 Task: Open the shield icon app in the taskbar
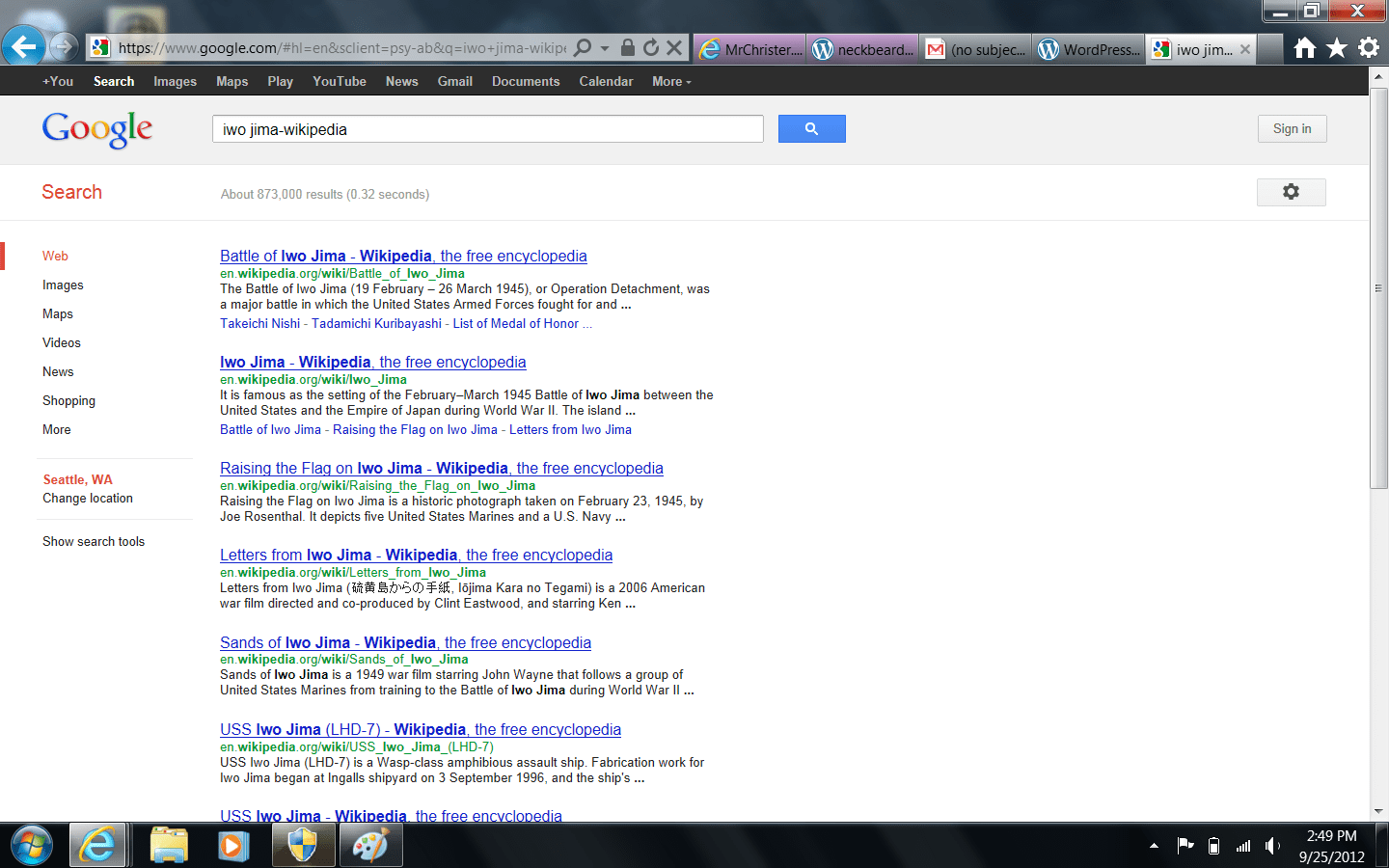303,846
